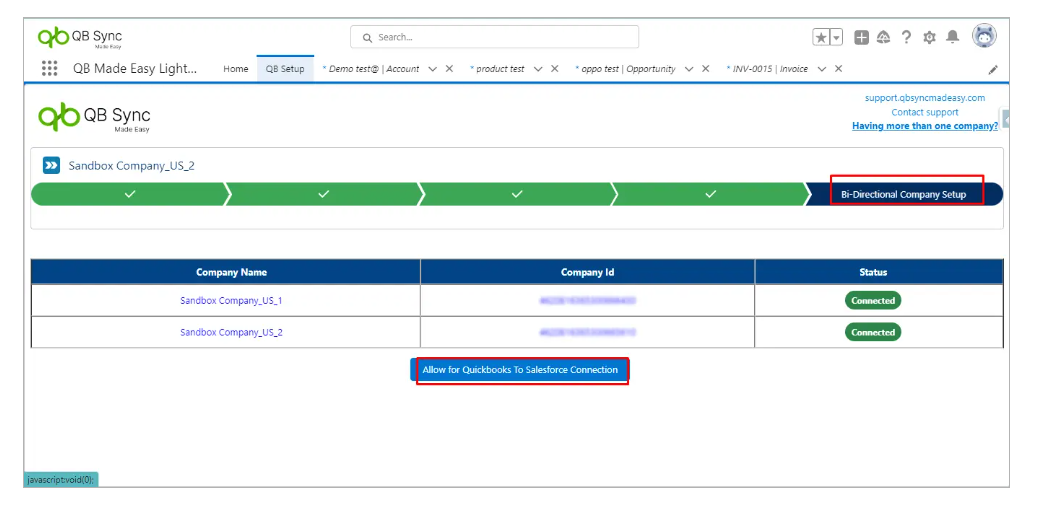Open the Trailhead guidance icon
This screenshot has height=514, width=1041.
click(x=883, y=37)
